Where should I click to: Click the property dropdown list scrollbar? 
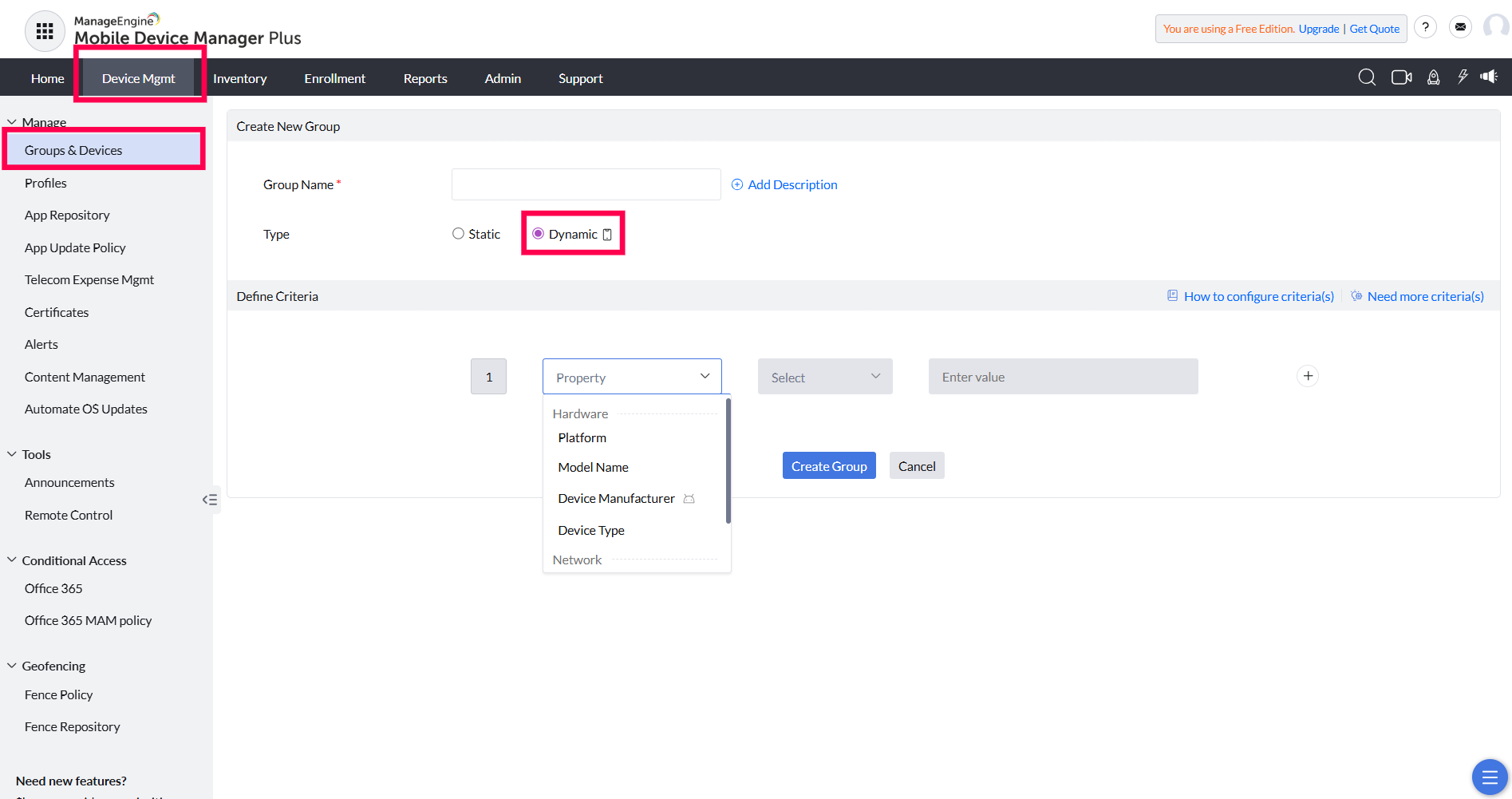[x=728, y=461]
